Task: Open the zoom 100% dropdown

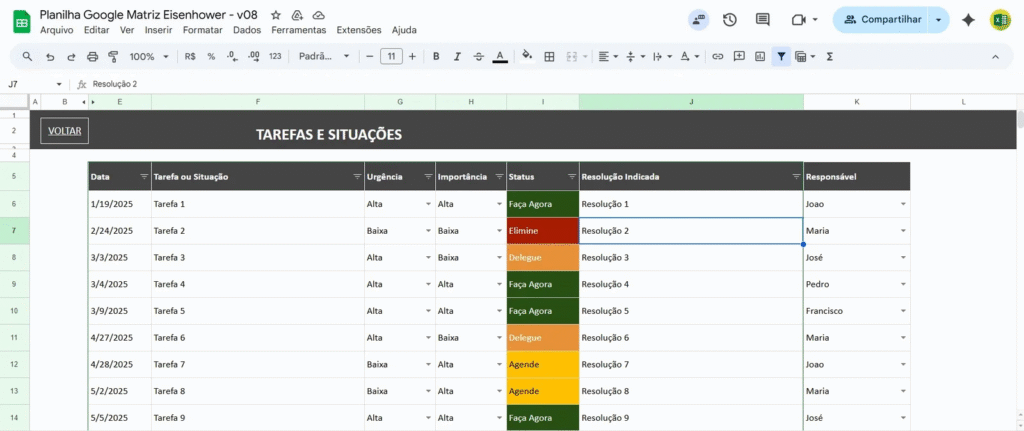Action: pyautogui.click(x=148, y=56)
